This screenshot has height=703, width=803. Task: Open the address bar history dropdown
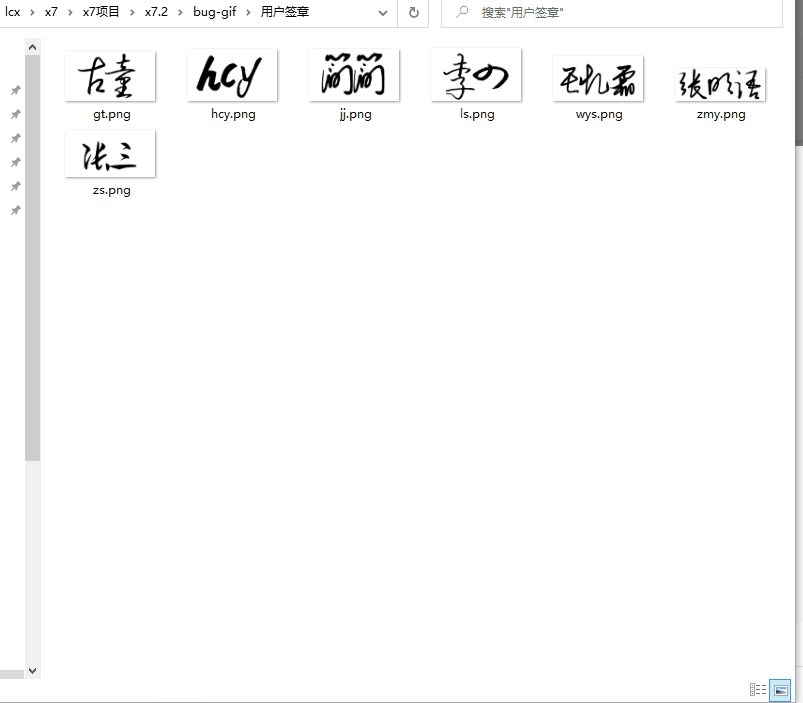coord(383,13)
